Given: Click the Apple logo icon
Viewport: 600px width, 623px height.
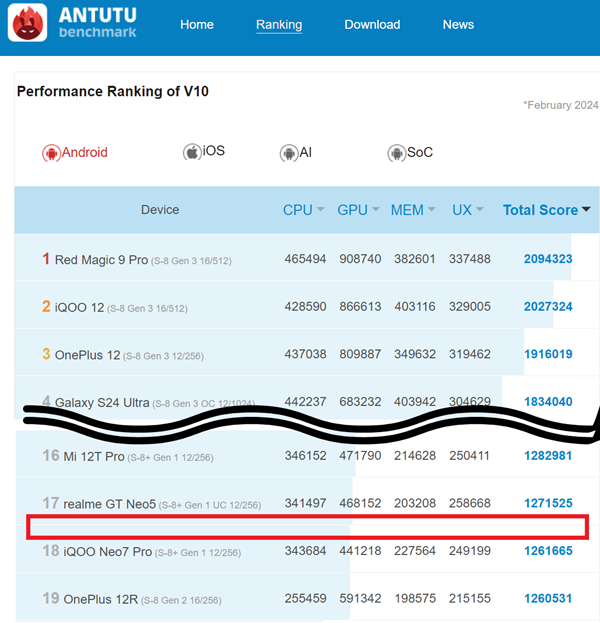Looking at the screenshot, I should pyautogui.click(x=192, y=152).
